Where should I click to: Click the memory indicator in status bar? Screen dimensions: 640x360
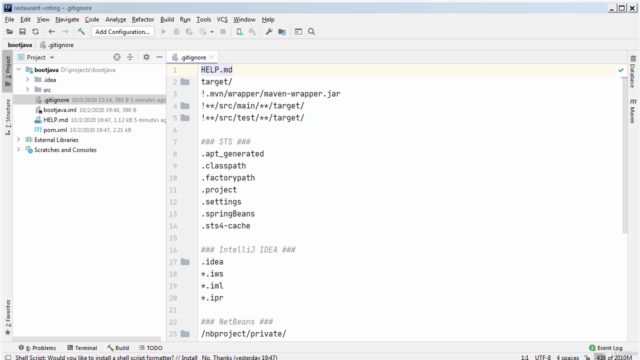614,357
